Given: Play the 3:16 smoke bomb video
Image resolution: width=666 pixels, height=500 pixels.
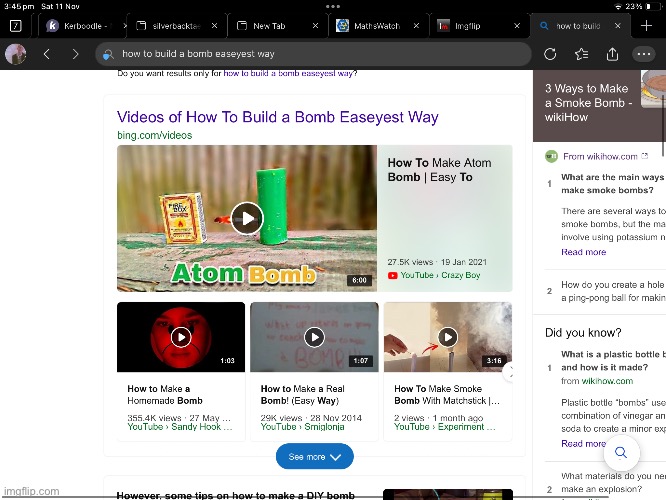Looking at the screenshot, I should coord(448,337).
